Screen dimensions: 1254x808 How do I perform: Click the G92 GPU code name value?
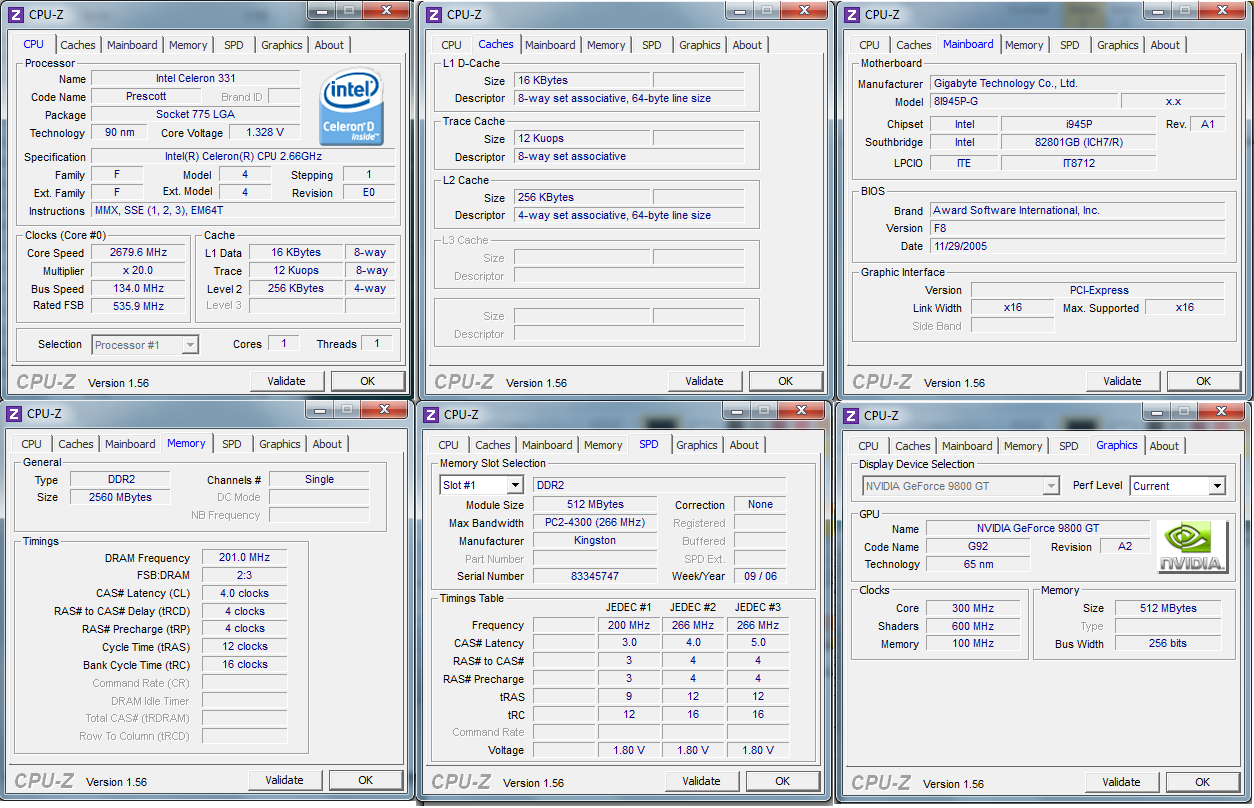tap(978, 547)
